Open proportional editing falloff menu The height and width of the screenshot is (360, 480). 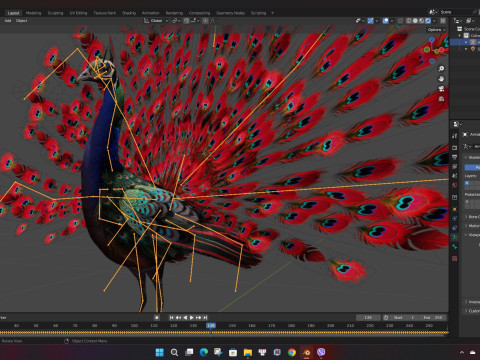point(212,21)
